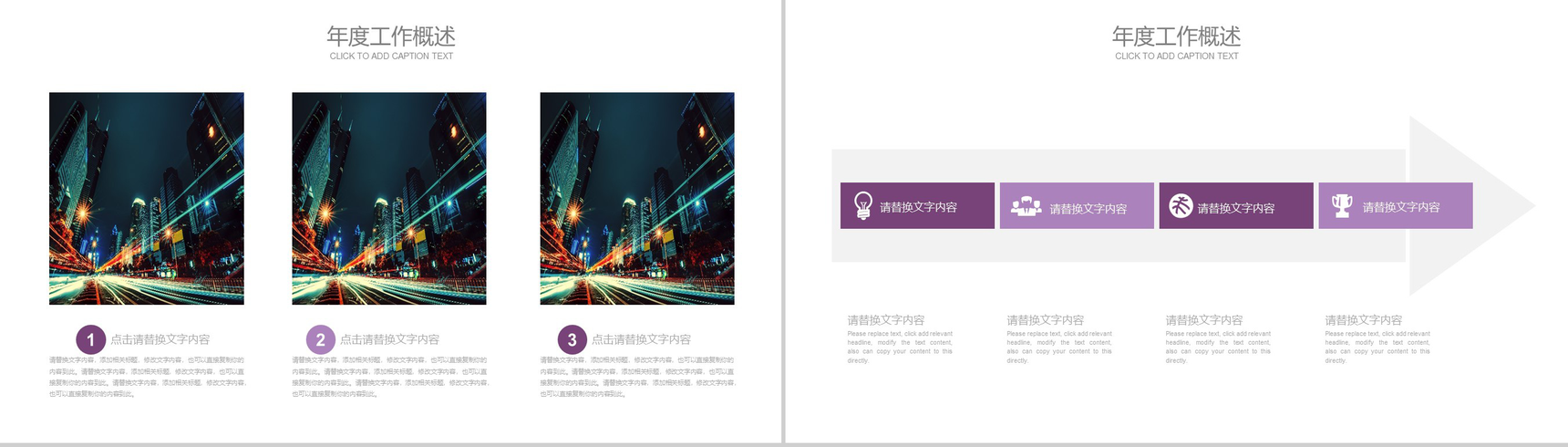Select the city night photo above badge 3

click(637, 198)
